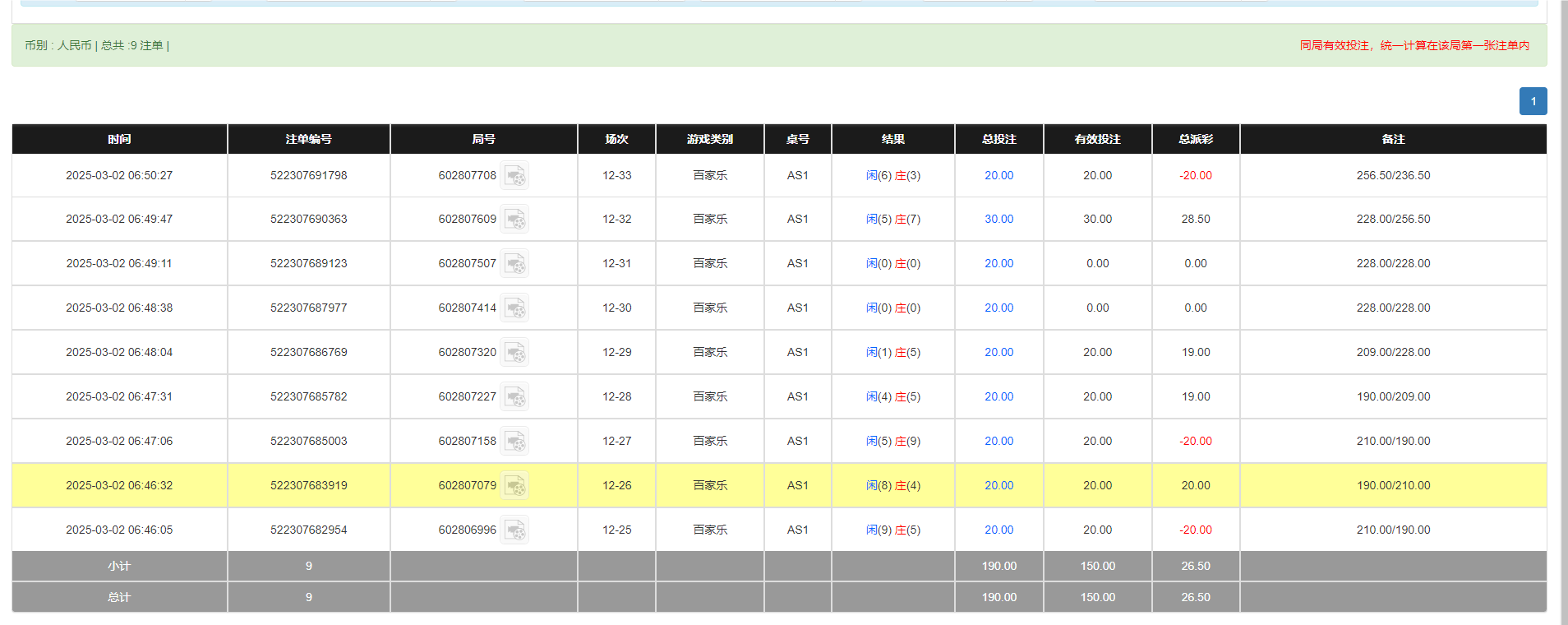The width and height of the screenshot is (1568, 625).
Task: Open video replay icon for round 602807708
Action: pyautogui.click(x=514, y=176)
